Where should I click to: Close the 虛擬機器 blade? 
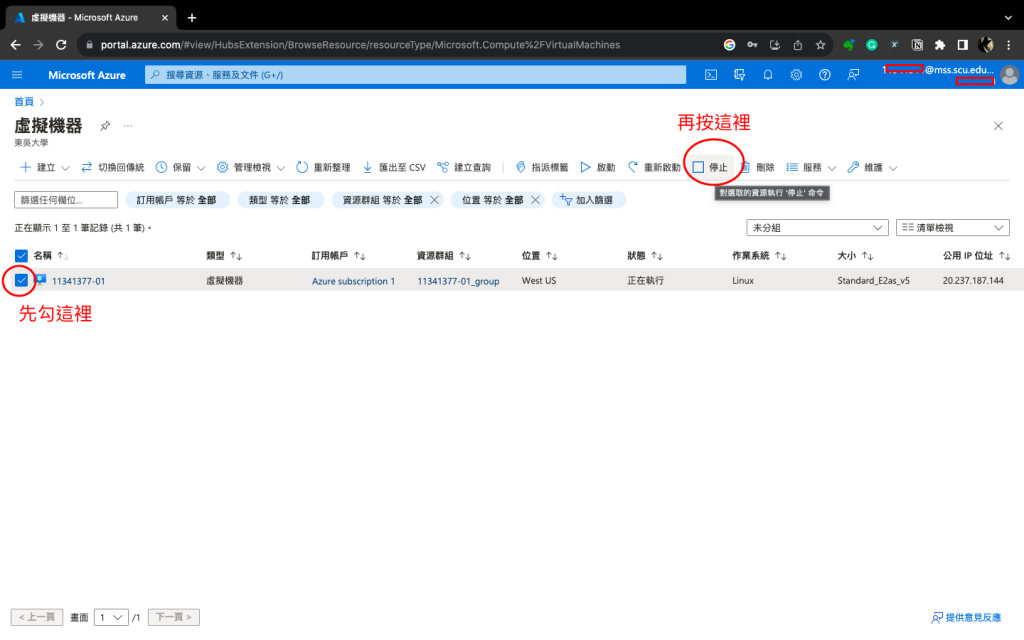pos(998,125)
